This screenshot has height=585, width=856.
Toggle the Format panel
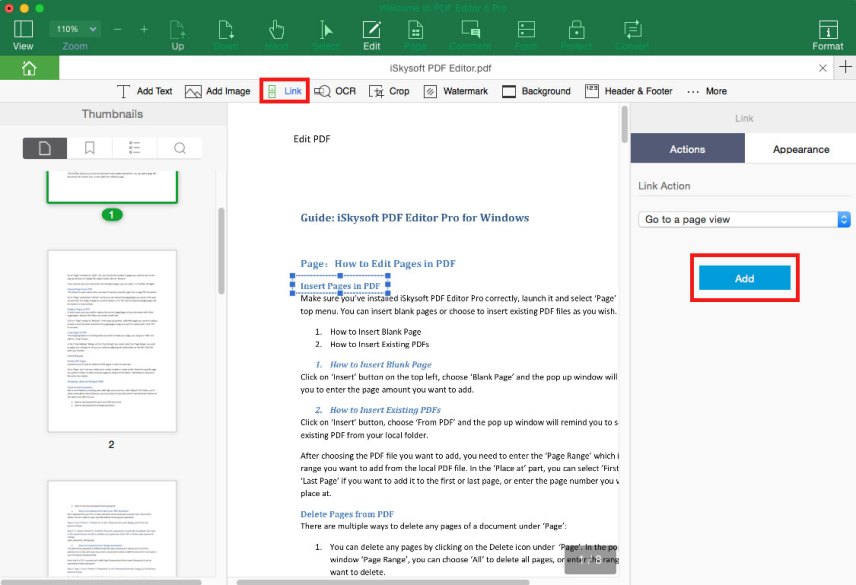(828, 35)
